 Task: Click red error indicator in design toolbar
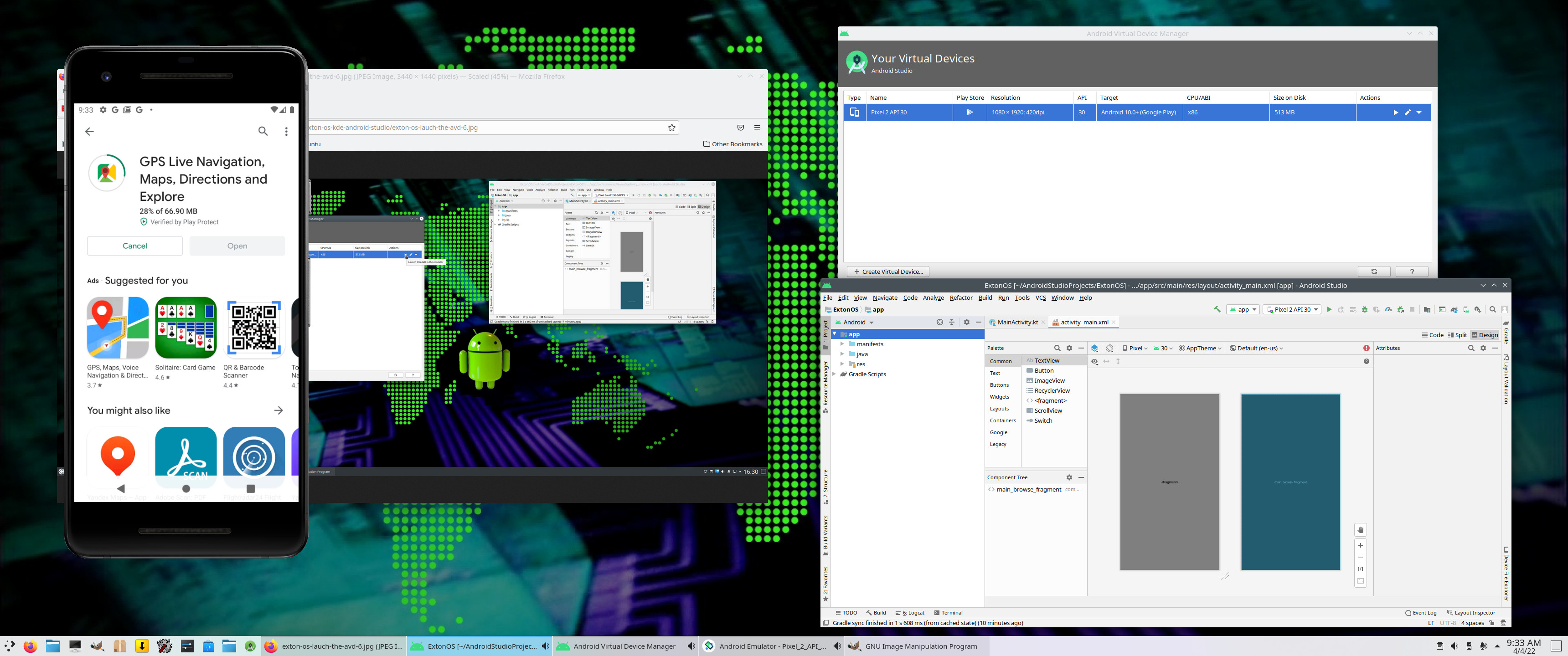click(1367, 348)
